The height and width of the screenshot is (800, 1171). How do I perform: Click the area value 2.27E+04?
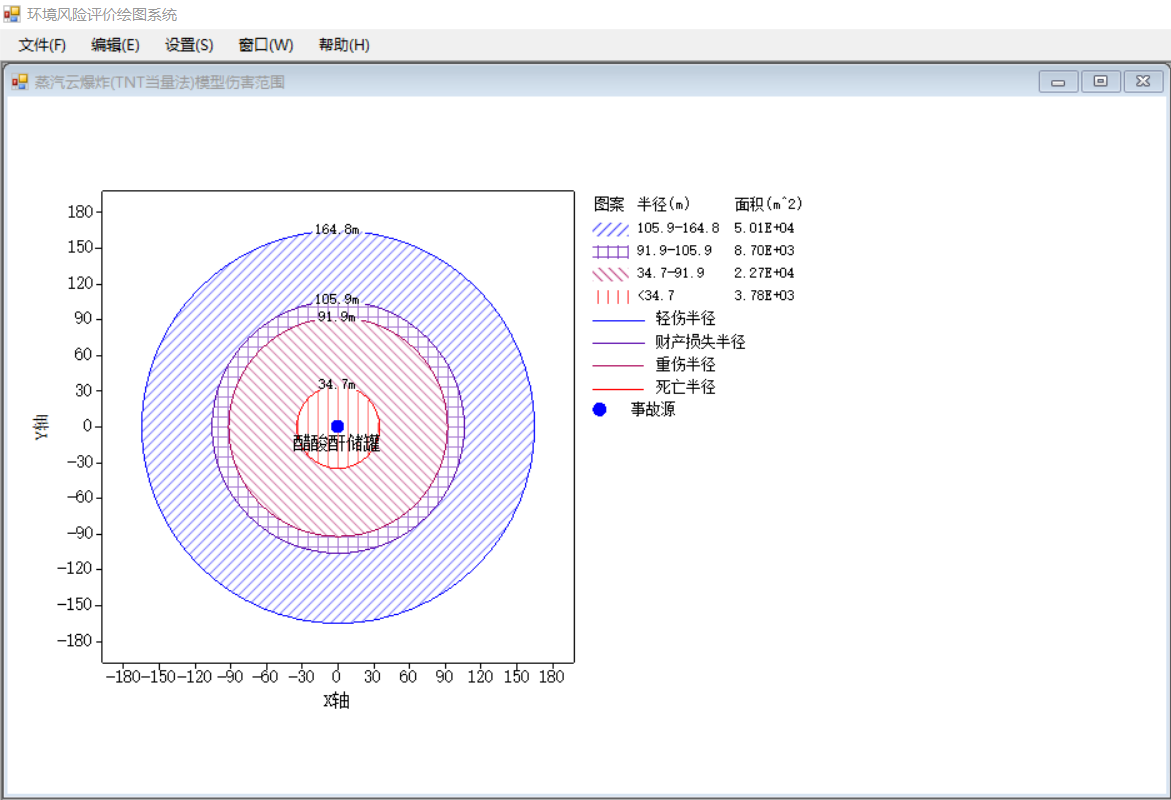coord(764,273)
